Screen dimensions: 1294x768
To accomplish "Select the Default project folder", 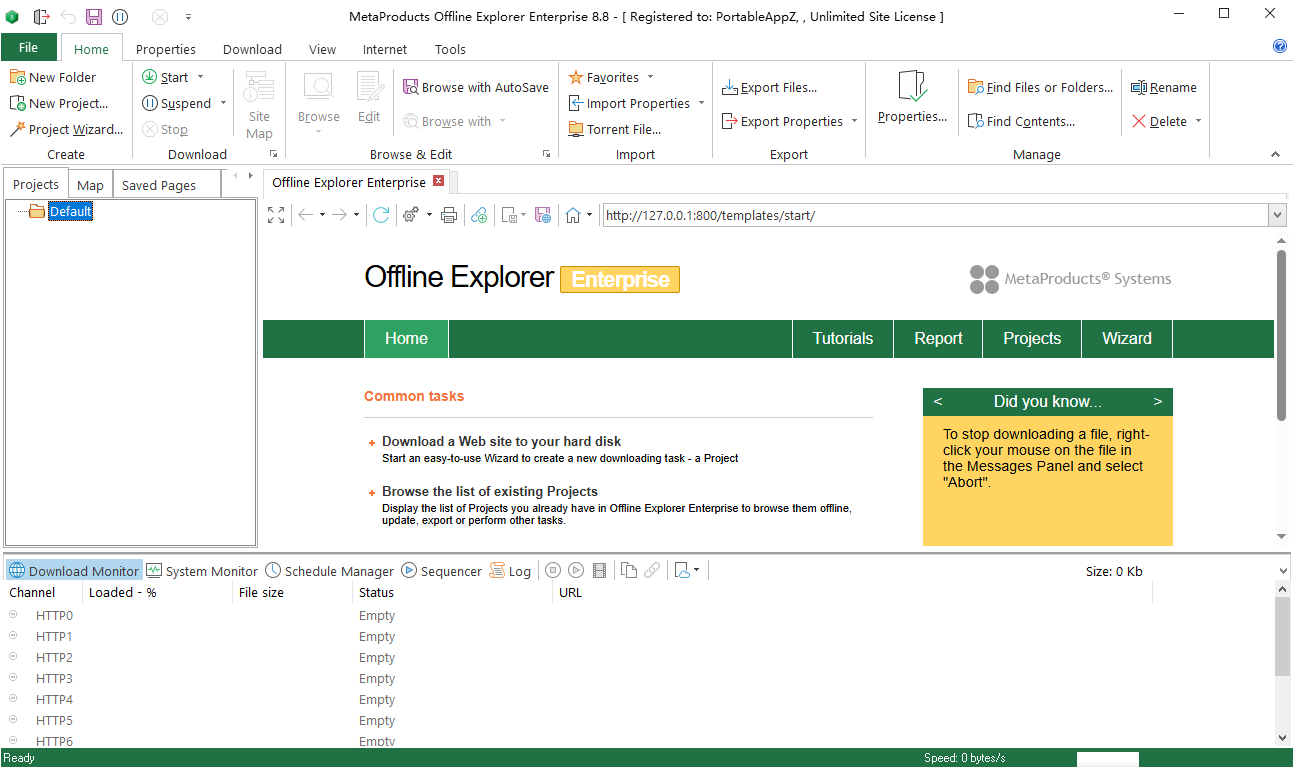I will click(70, 211).
